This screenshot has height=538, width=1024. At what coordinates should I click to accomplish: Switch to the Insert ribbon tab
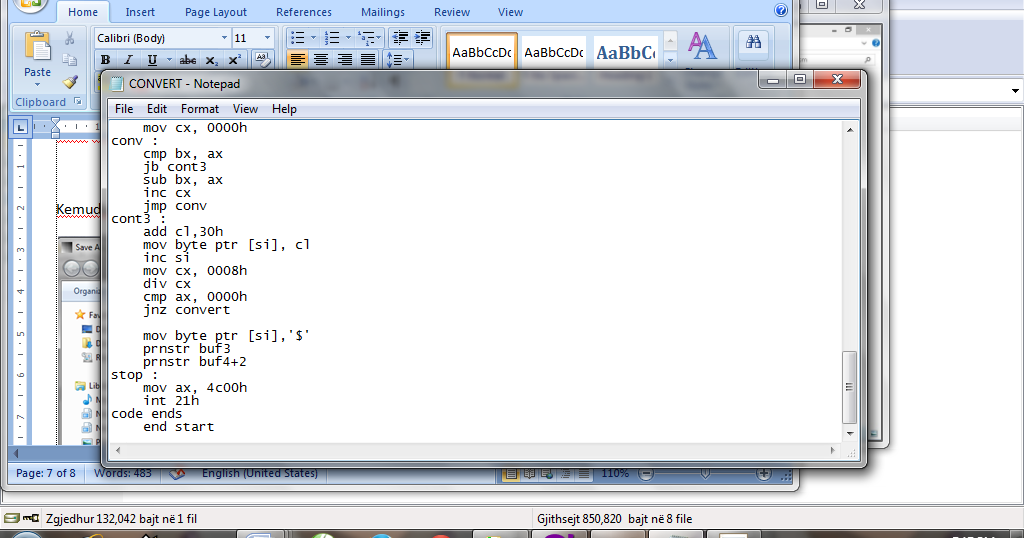[140, 12]
